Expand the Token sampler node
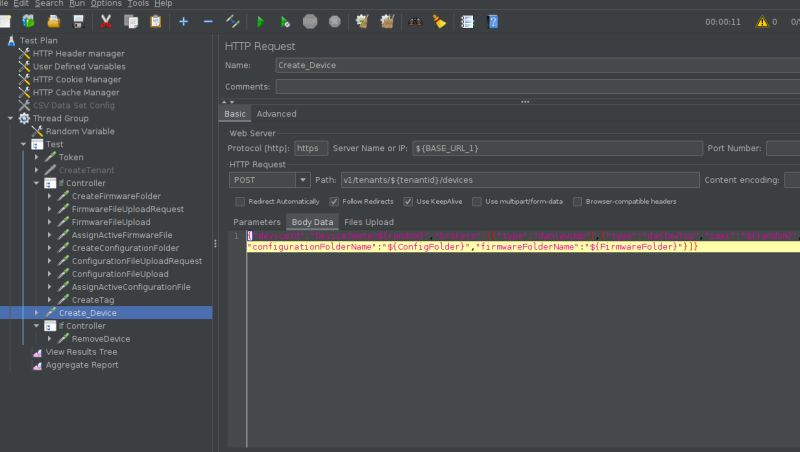The image size is (800, 452). (x=36, y=157)
